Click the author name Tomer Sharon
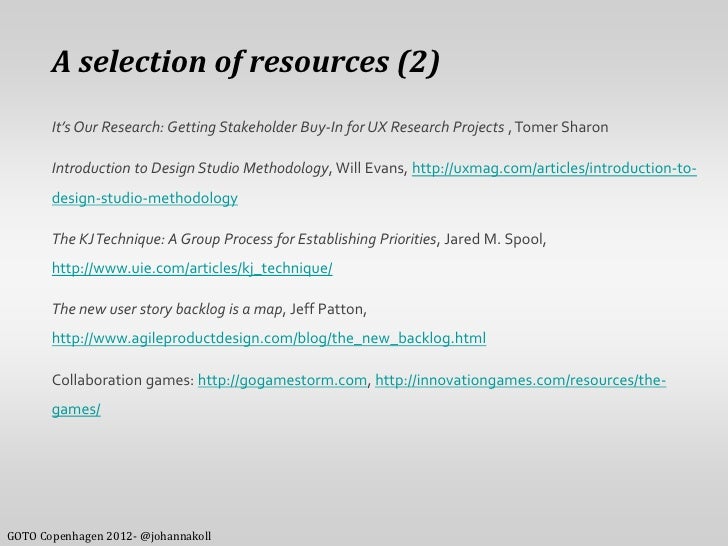Image resolution: width=728 pixels, height=546 pixels. coord(561,127)
